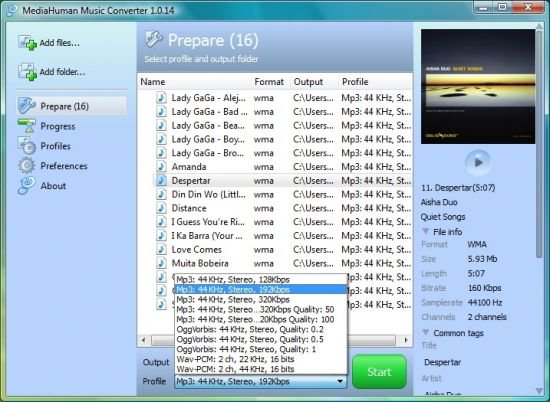Screen dimensions: 550x402
Task: Choose Mp3: 44 KHz, Stereo, 128Kbps option
Action: (x=261, y=280)
